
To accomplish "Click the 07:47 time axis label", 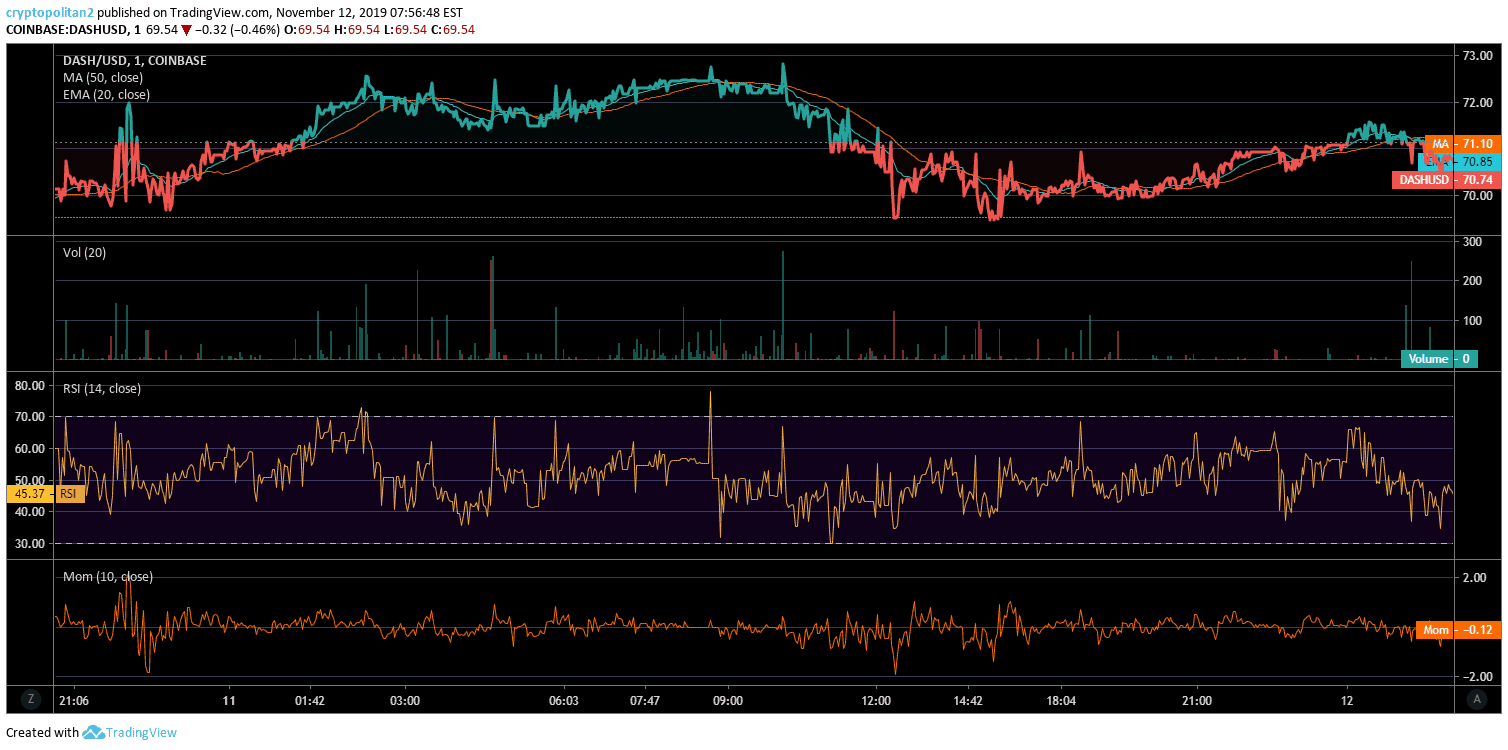I will 646,700.
